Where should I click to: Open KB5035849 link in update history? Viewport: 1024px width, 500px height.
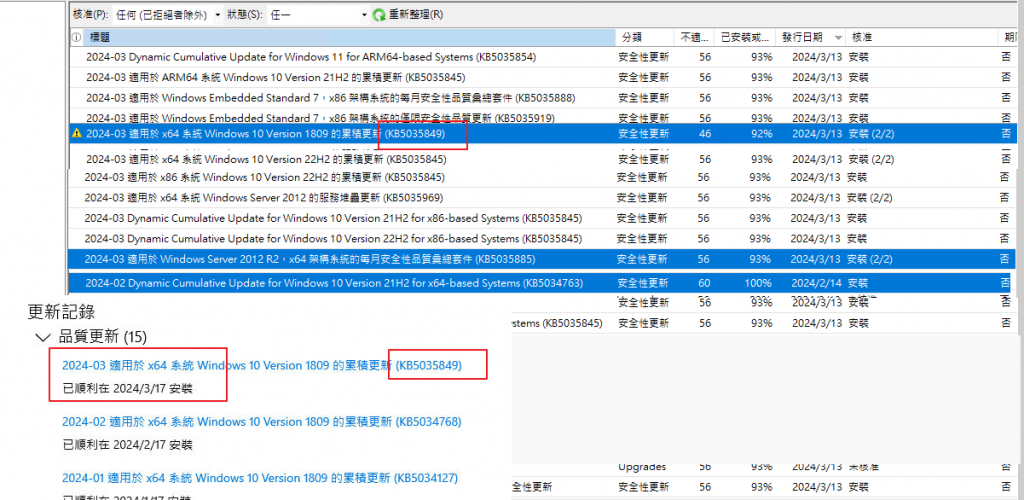[x=261, y=366]
